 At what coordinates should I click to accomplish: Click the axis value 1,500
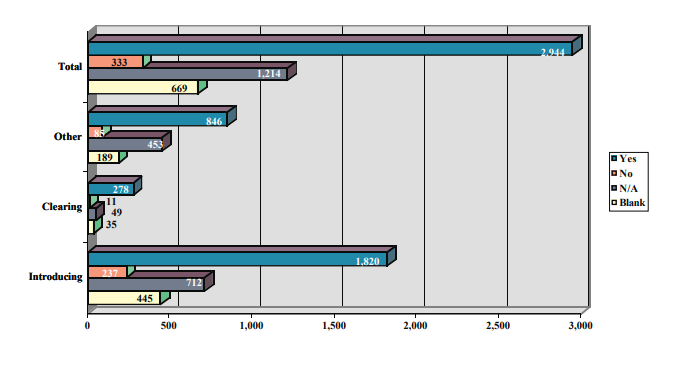pyautogui.click(x=334, y=325)
